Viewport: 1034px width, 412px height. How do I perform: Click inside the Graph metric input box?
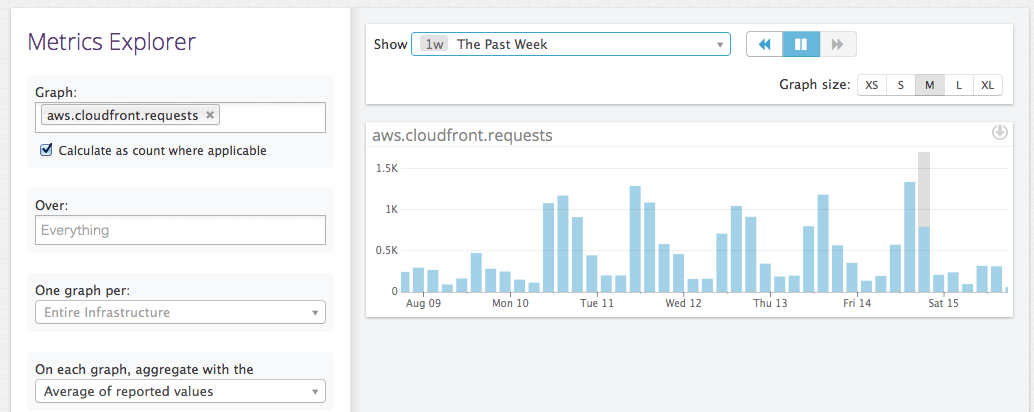tap(270, 117)
